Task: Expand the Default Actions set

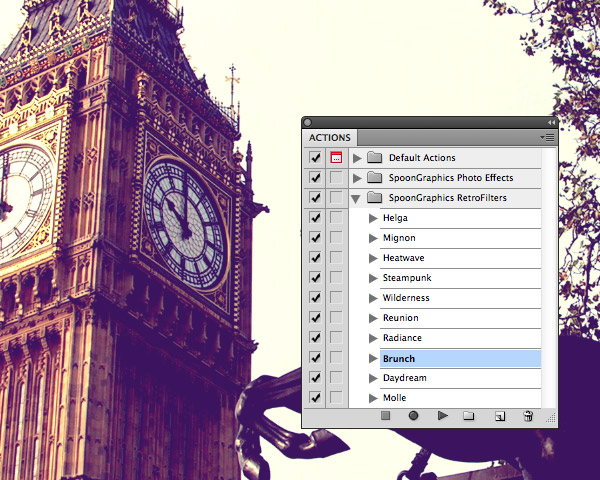Action: [357, 158]
